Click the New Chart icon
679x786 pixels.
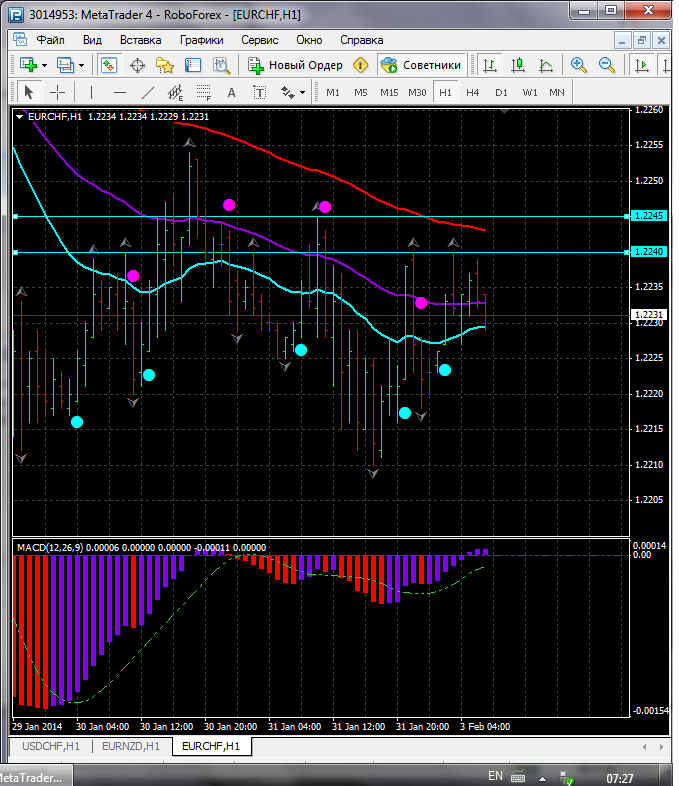click(28, 65)
